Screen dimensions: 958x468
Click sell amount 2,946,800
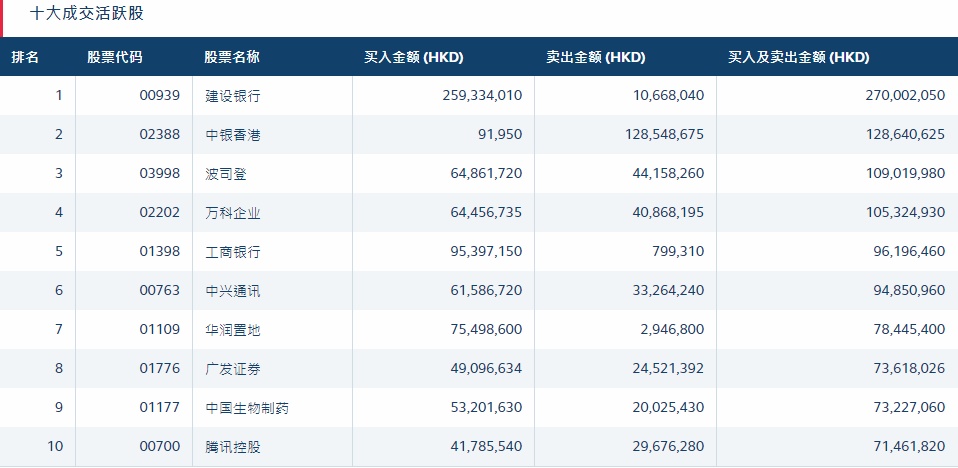tap(672, 330)
